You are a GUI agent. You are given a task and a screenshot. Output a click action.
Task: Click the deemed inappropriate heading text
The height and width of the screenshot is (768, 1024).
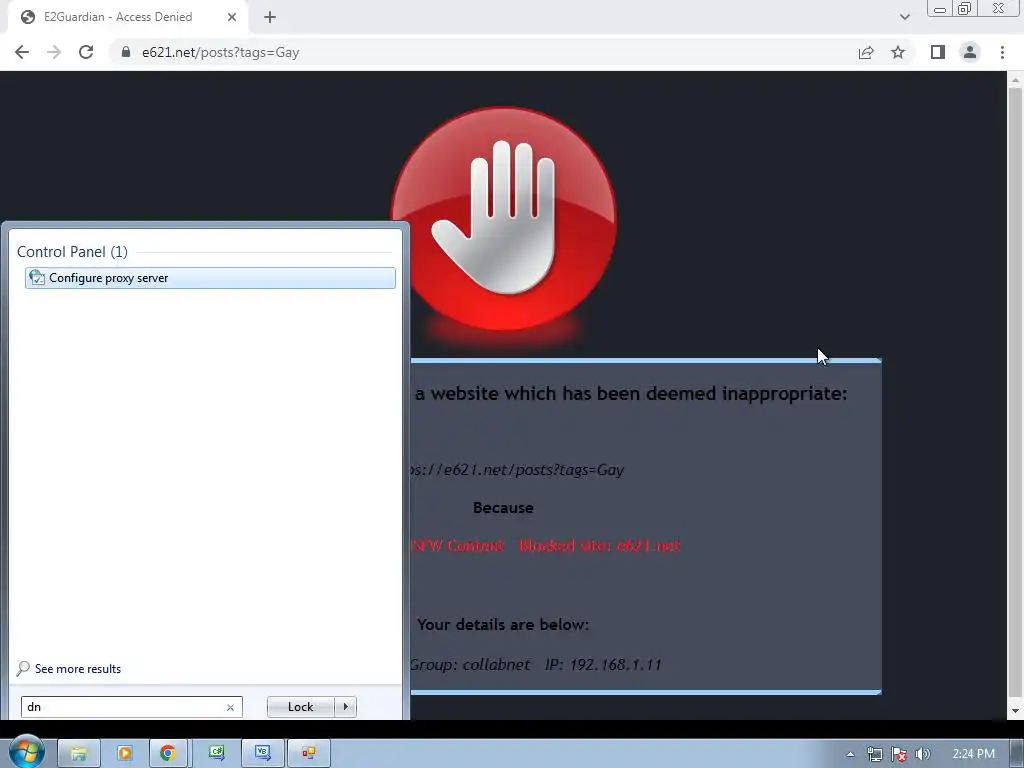click(x=631, y=393)
